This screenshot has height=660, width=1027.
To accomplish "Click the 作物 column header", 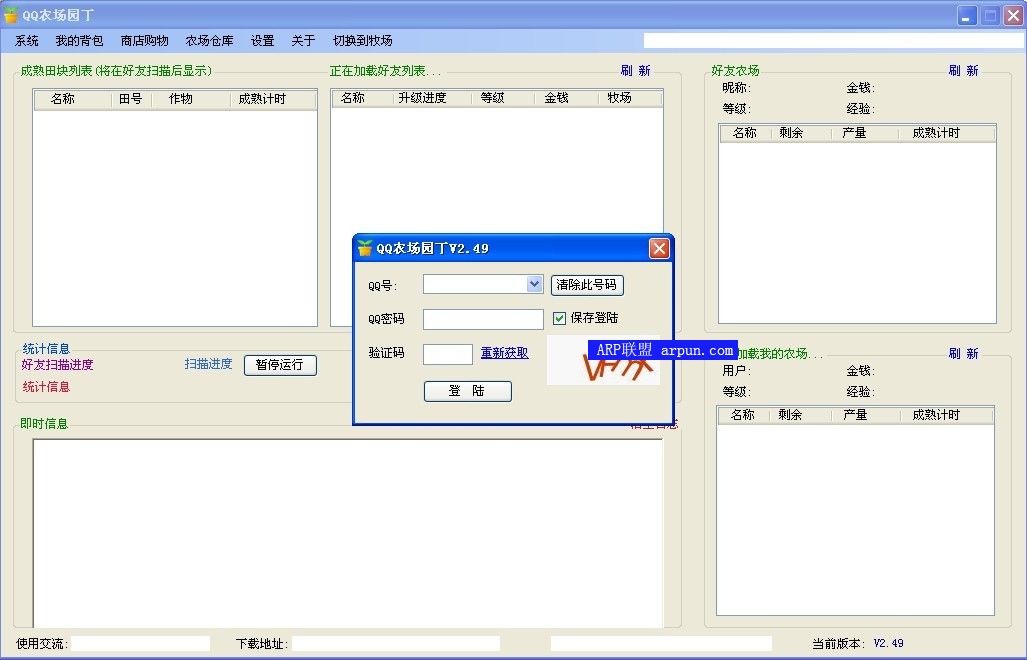I will [191, 99].
